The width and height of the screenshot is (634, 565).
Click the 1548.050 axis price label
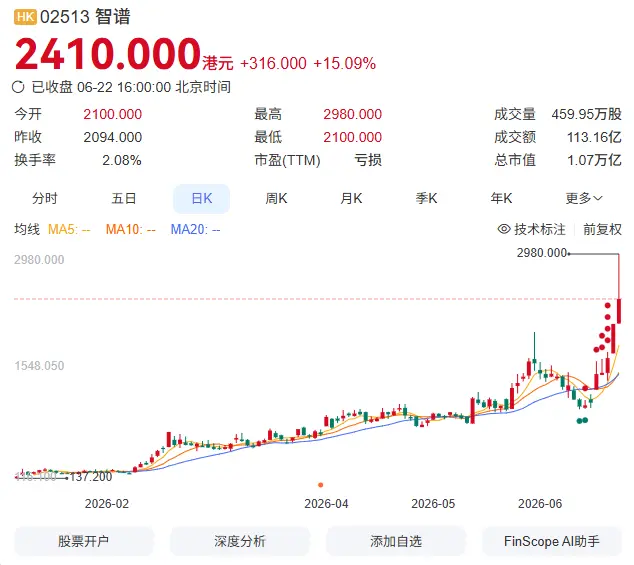(39, 366)
